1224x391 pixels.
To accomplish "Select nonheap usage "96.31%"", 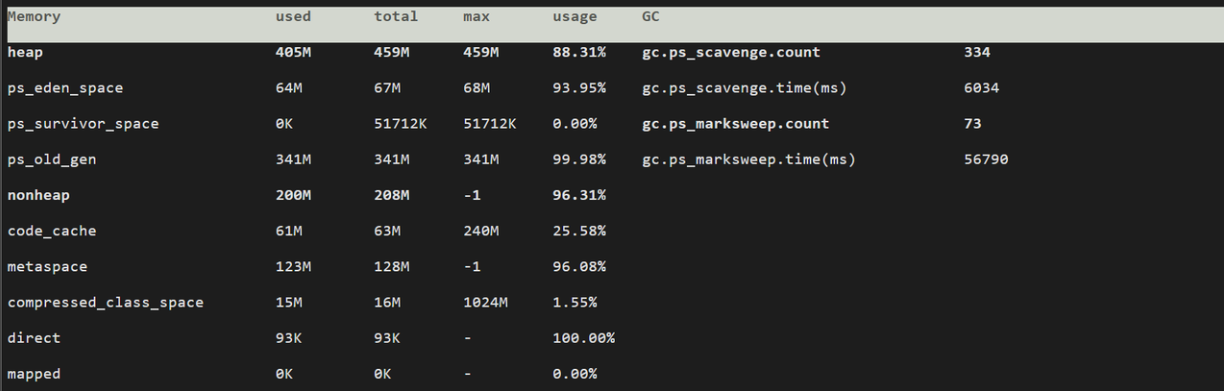I will [579, 196].
